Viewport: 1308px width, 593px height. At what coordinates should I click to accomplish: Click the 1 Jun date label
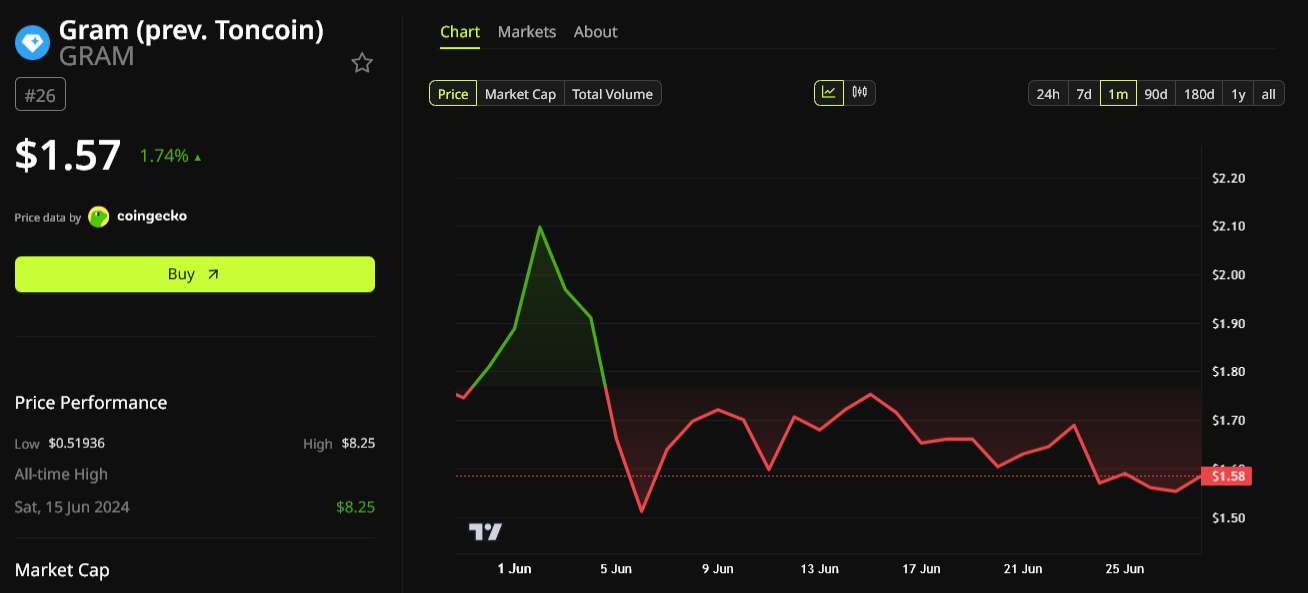[514, 569]
